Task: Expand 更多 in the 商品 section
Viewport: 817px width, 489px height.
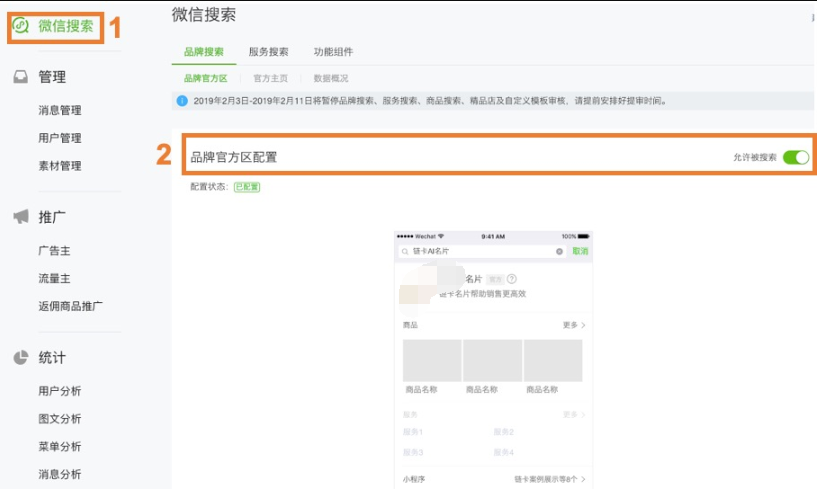Action: [574, 325]
